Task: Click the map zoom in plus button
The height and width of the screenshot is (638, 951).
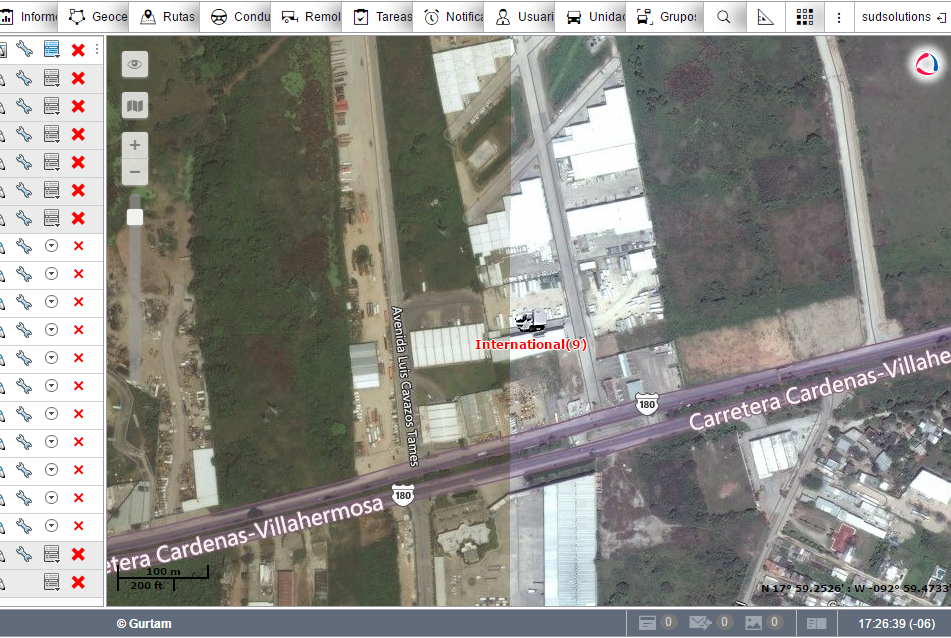Action: click(x=135, y=146)
